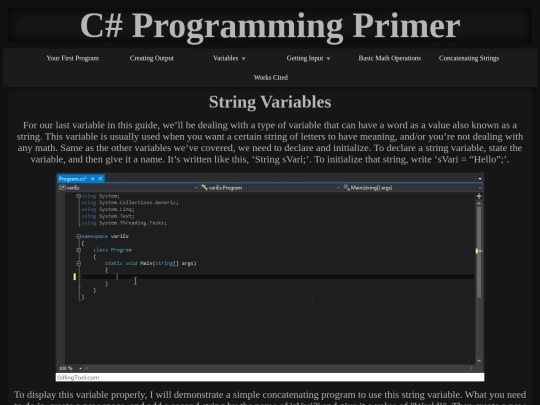Click the editor vertical scrollbar thumb

click(x=479, y=251)
